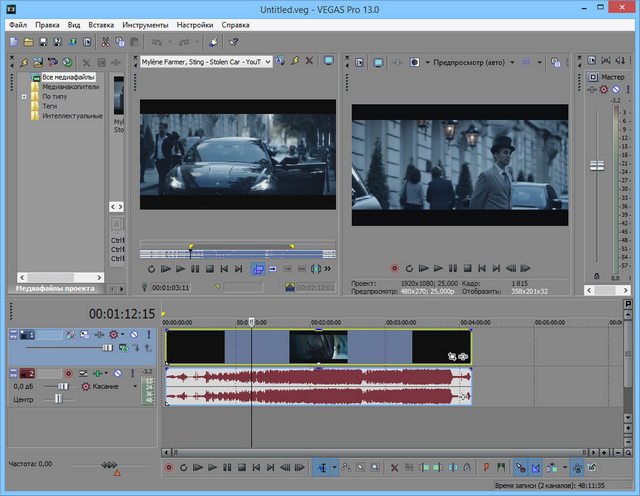This screenshot has height=496, width=640.
Task: Select Все медиафайлы folder
Action: point(69,77)
